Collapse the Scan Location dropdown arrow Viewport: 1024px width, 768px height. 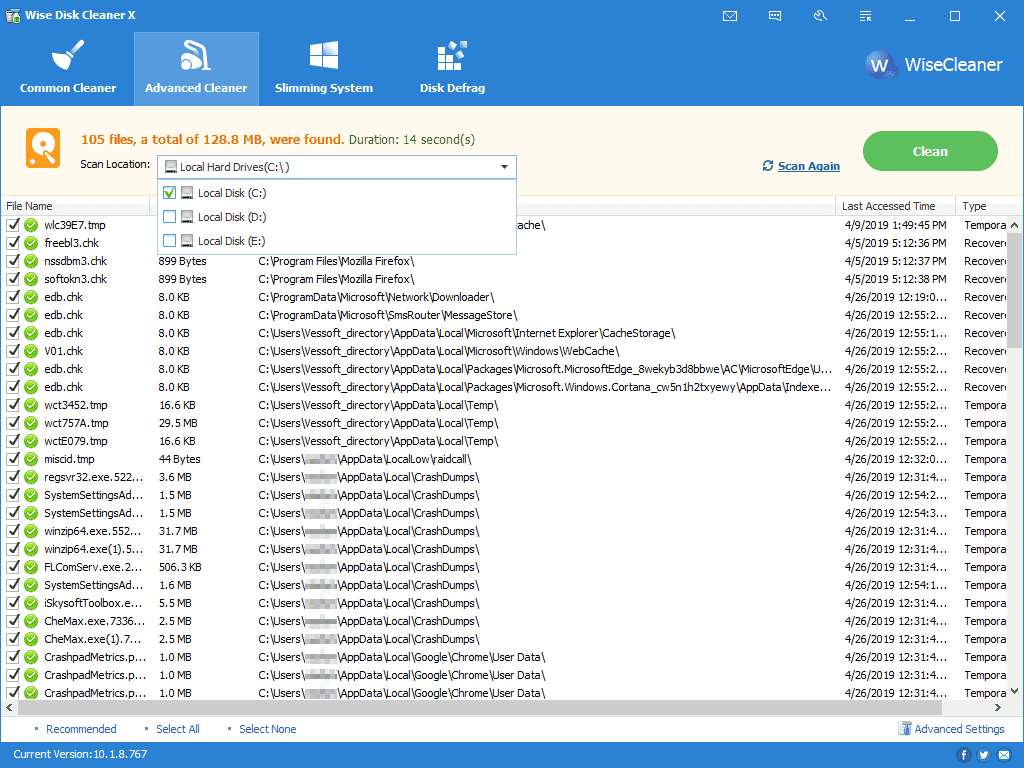tap(504, 167)
